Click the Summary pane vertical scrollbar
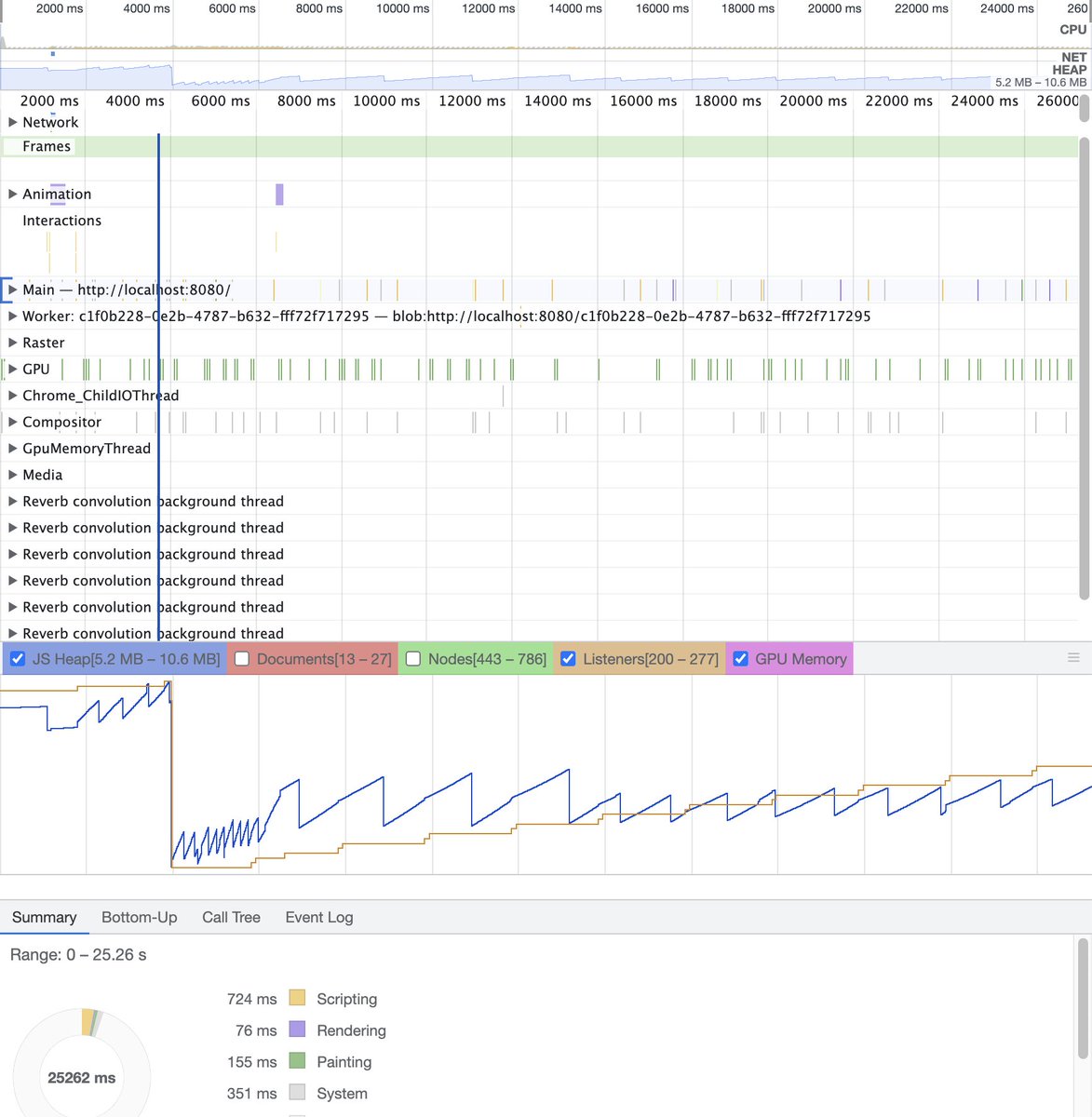 (1084, 999)
